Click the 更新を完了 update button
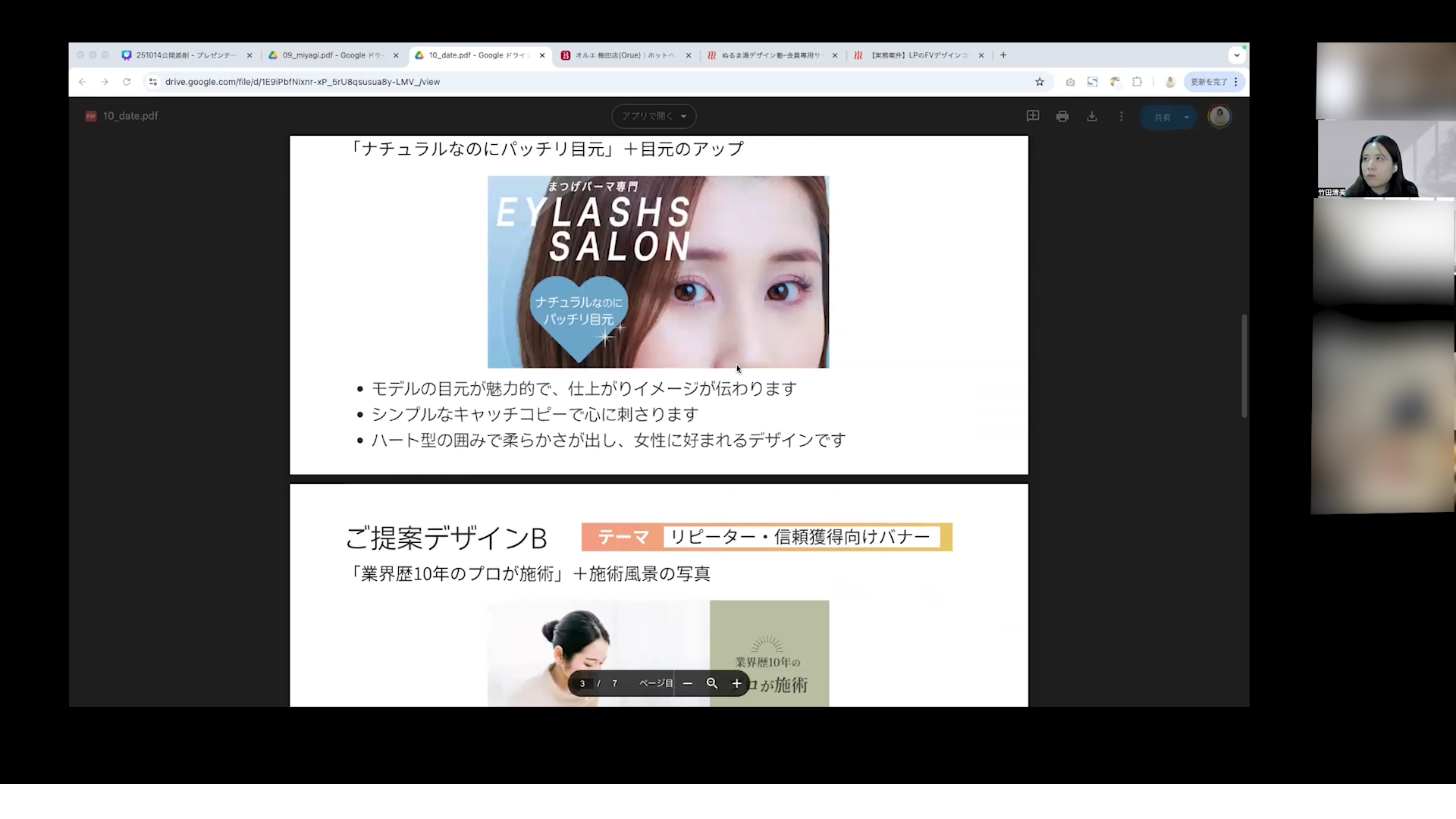 [x=1208, y=82]
